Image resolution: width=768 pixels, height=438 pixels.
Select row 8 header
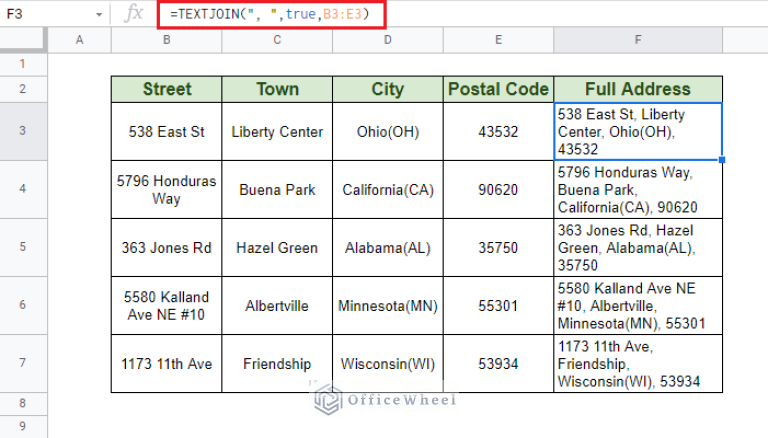pyautogui.click(x=23, y=404)
